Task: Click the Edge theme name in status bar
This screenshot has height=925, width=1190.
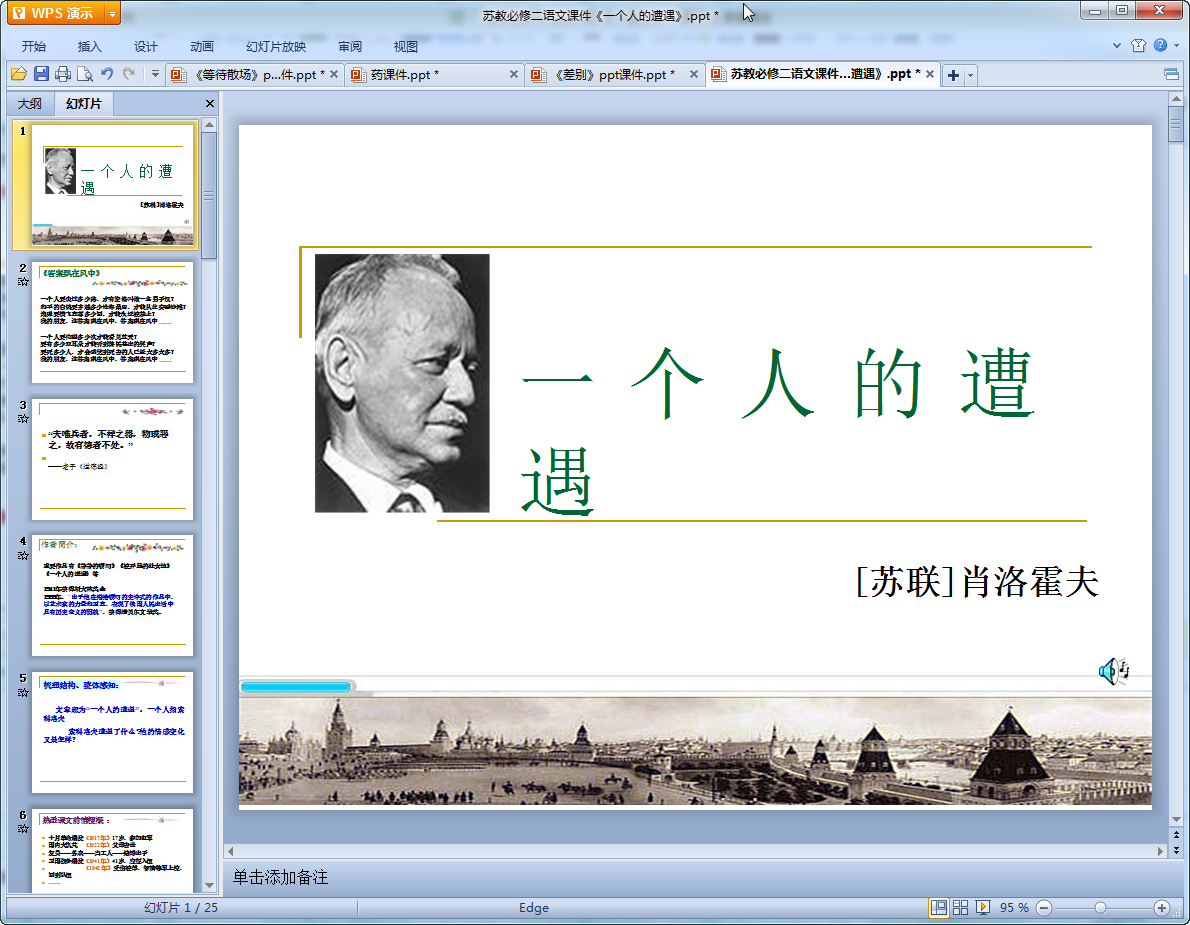Action: click(534, 908)
